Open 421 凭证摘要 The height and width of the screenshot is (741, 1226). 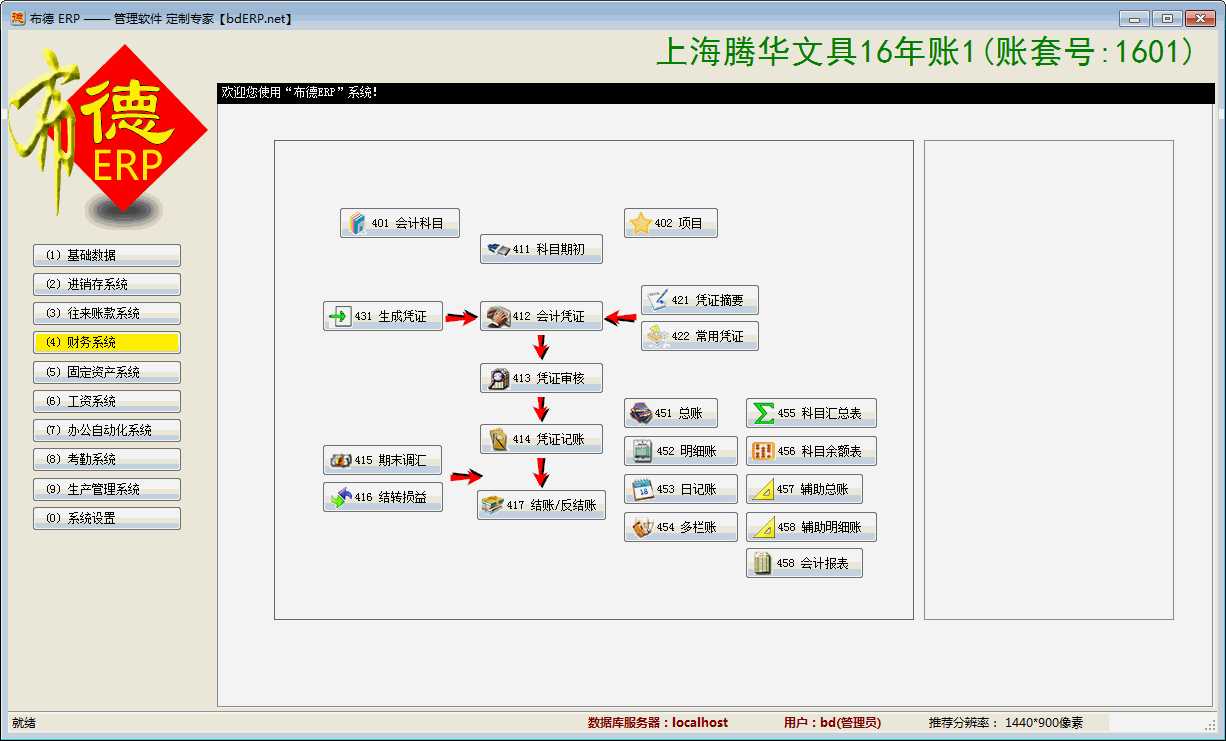pos(699,300)
